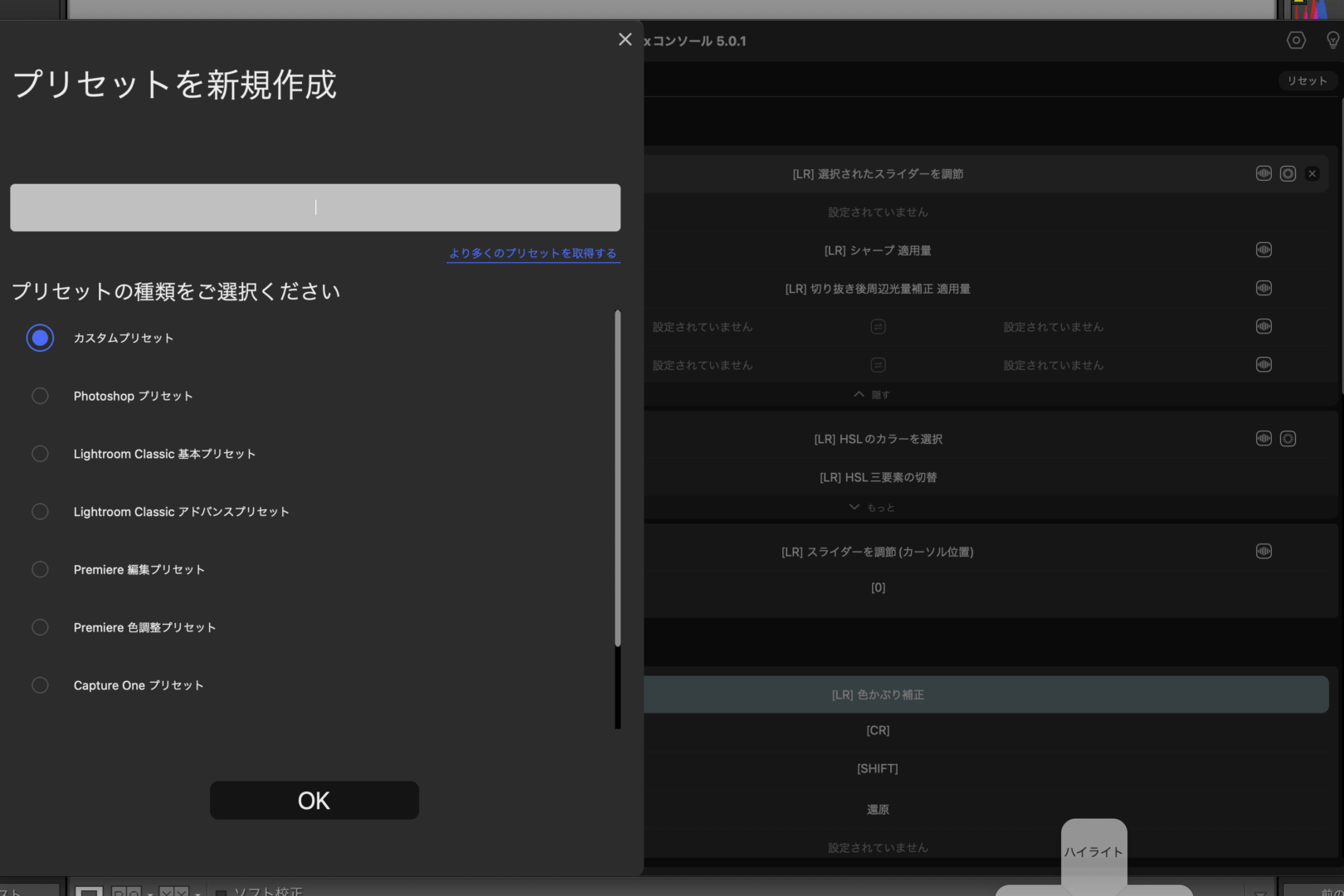Click 設定されていません under 選択されたスライダーを調節
Image resolution: width=1344 pixels, height=896 pixels.
878,212
